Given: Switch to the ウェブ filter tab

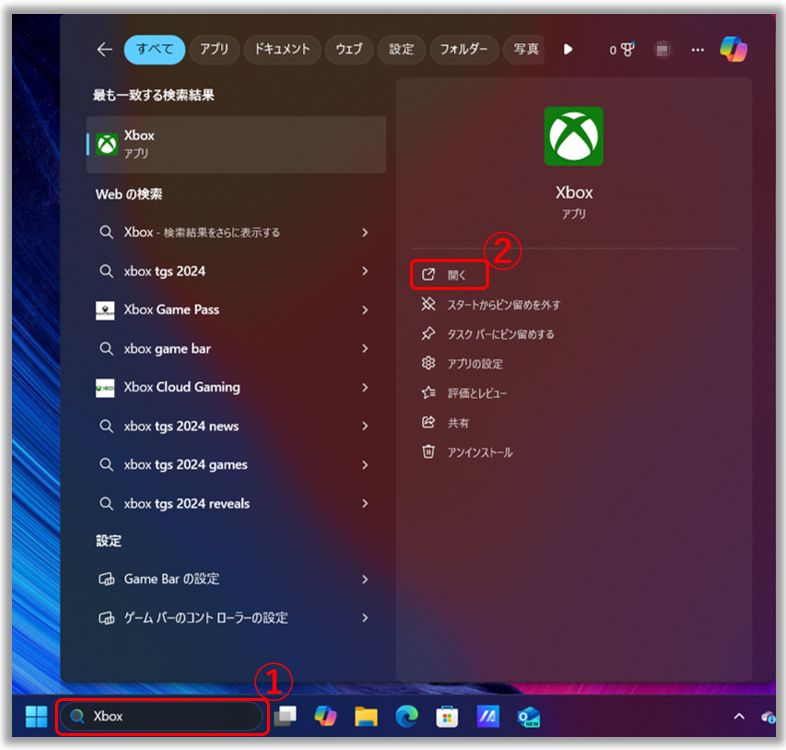Looking at the screenshot, I should (349, 49).
